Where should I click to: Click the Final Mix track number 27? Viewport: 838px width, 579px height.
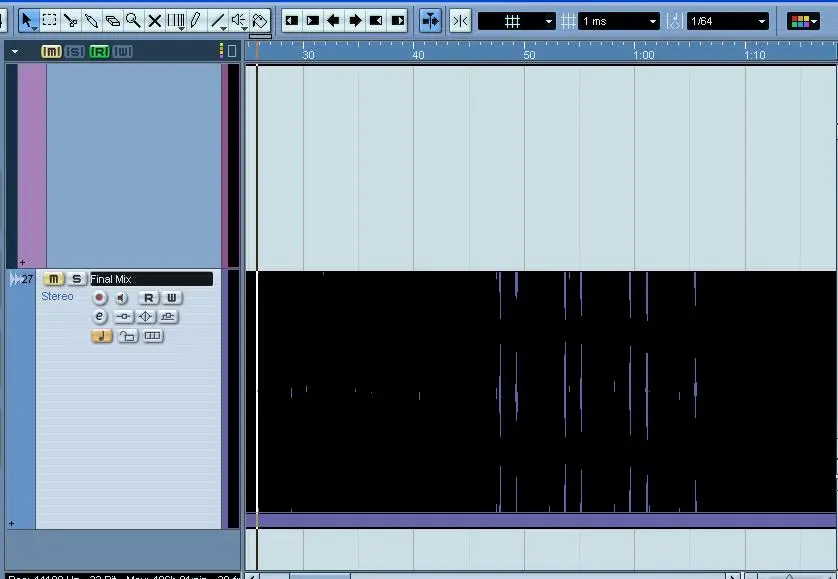pyautogui.click(x=27, y=279)
